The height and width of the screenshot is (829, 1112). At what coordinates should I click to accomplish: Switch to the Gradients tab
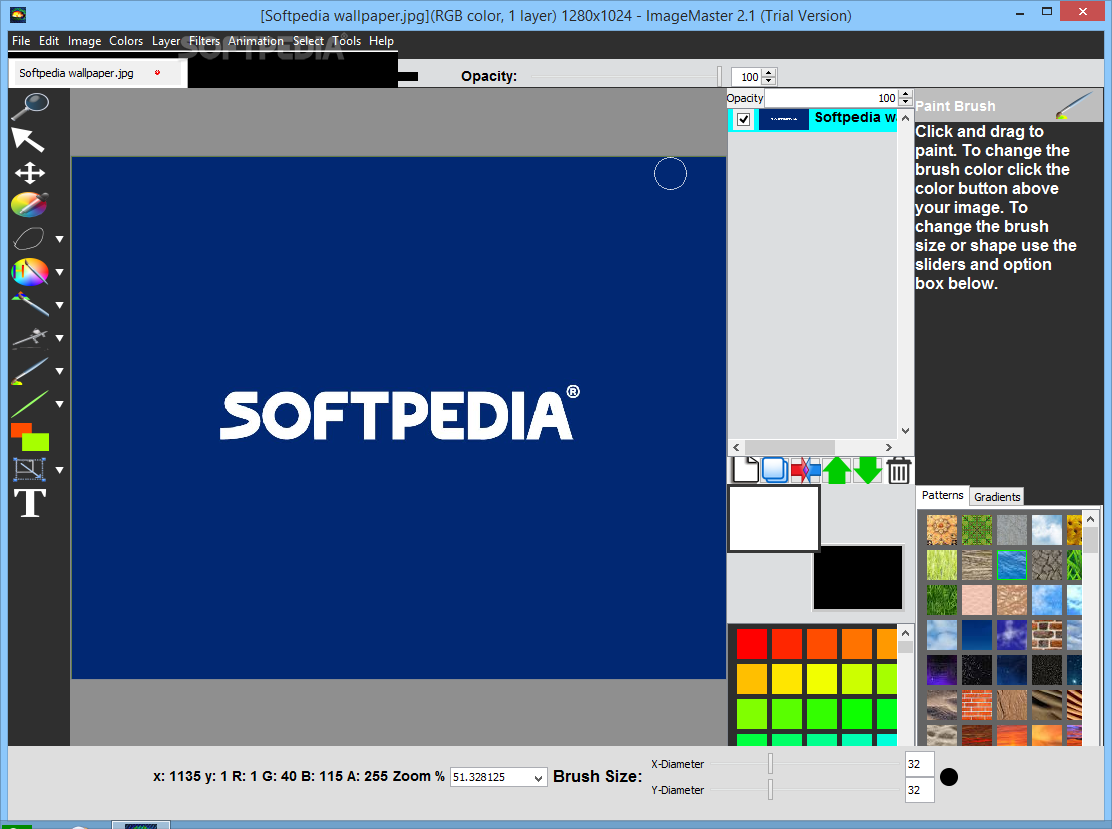pos(996,496)
